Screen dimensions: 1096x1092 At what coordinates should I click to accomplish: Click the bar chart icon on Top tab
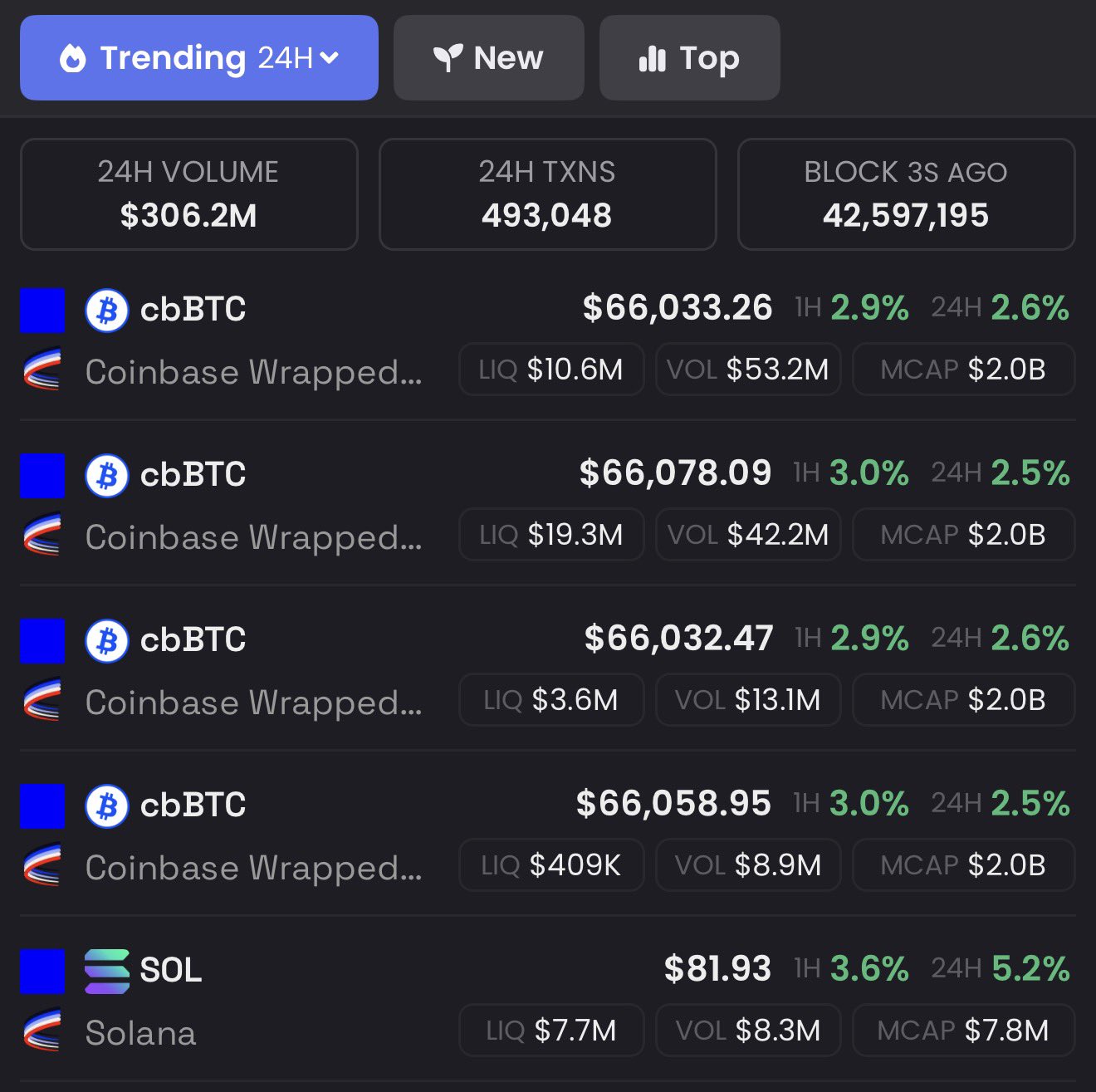[x=653, y=58]
